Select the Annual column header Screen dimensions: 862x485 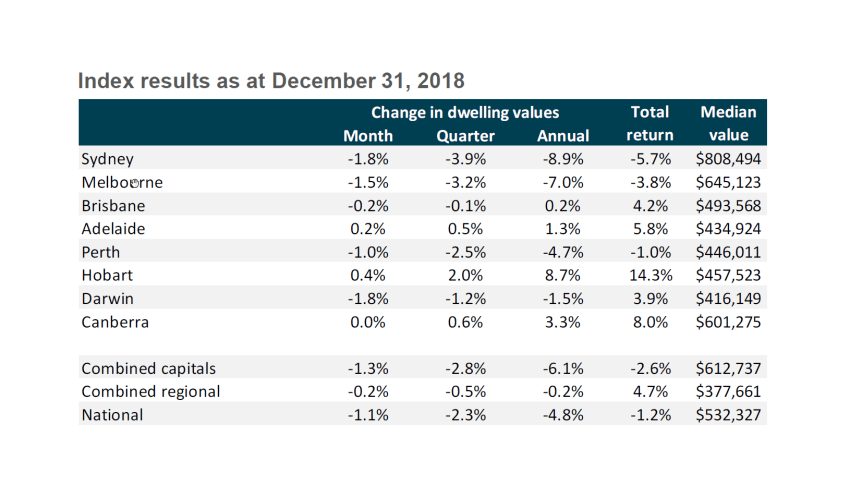pyautogui.click(x=563, y=136)
